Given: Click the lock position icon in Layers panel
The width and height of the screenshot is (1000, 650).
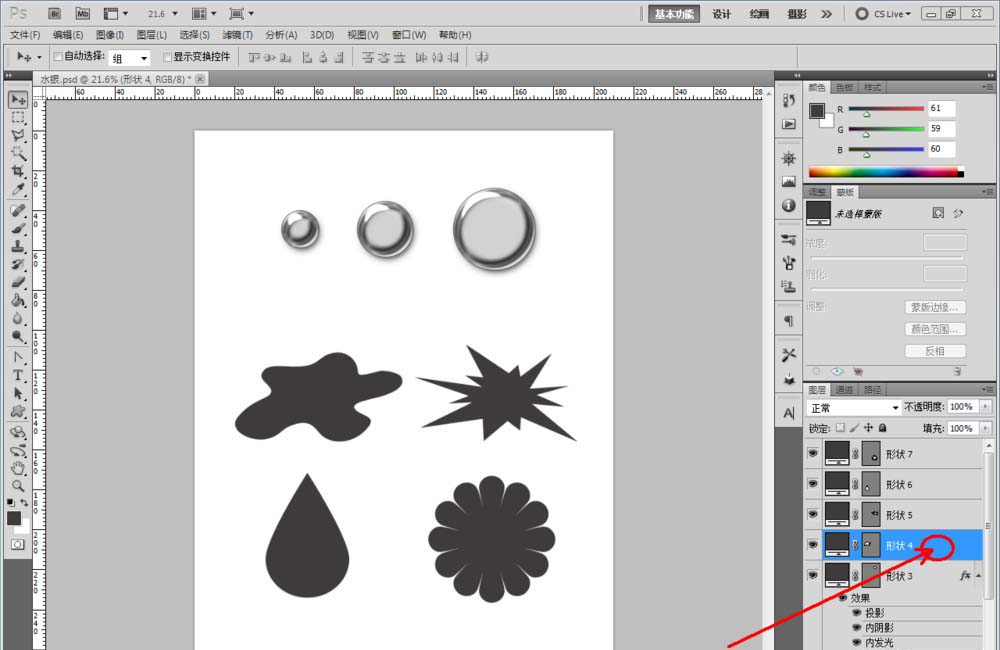Looking at the screenshot, I should 868,428.
